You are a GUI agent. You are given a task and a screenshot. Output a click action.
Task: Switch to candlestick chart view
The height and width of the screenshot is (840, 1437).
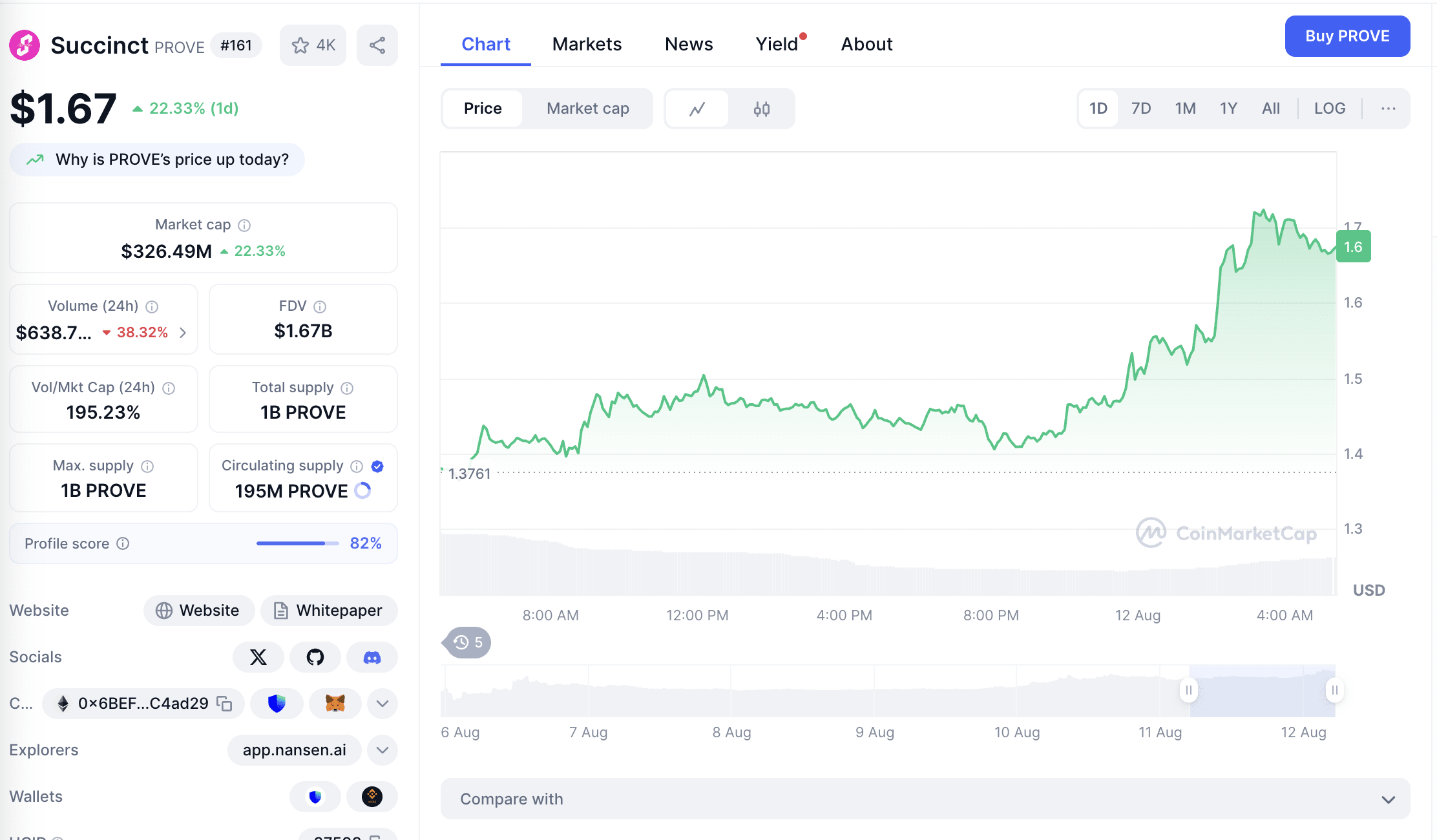click(761, 109)
